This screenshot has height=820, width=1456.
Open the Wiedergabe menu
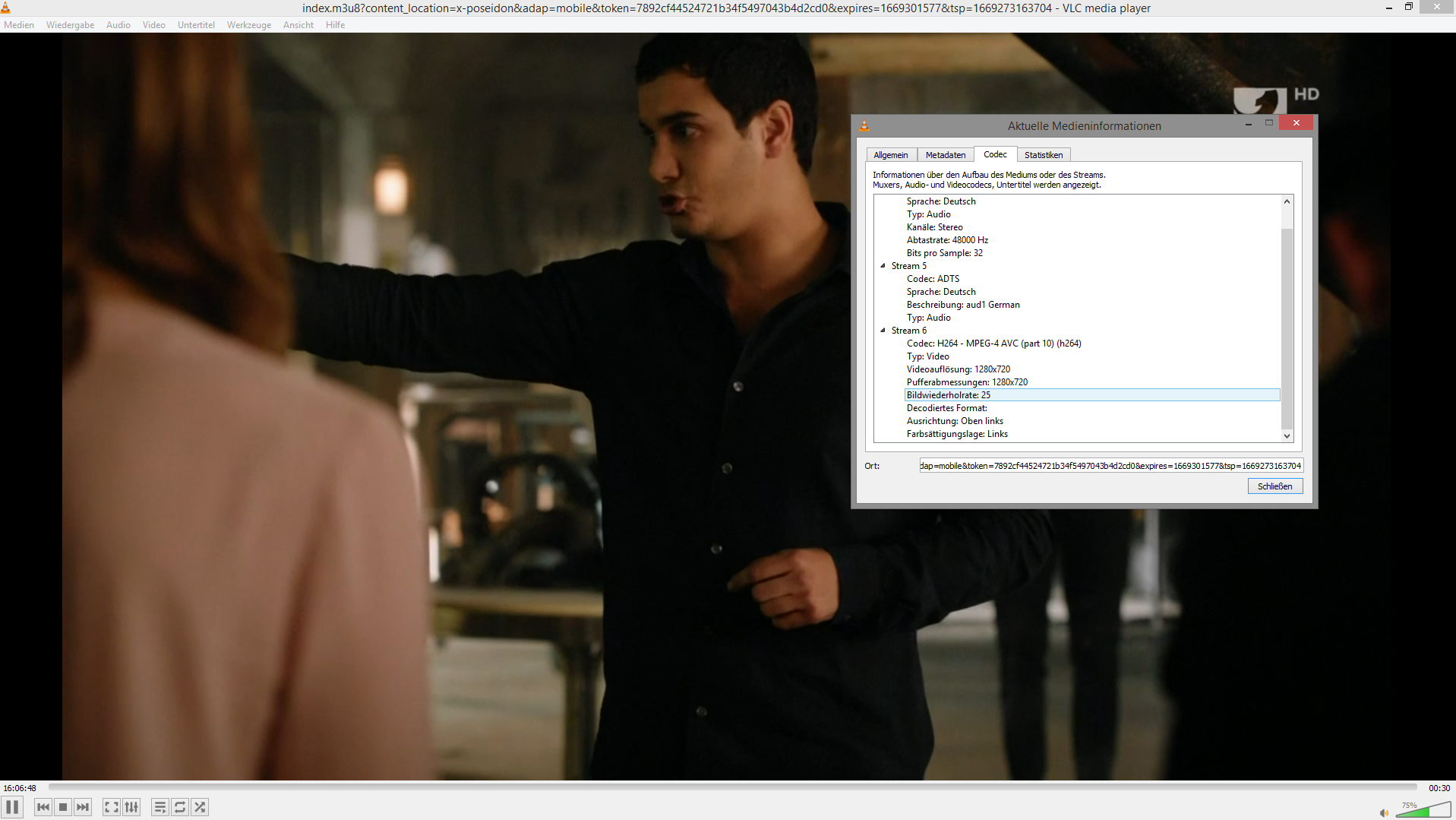tap(70, 25)
